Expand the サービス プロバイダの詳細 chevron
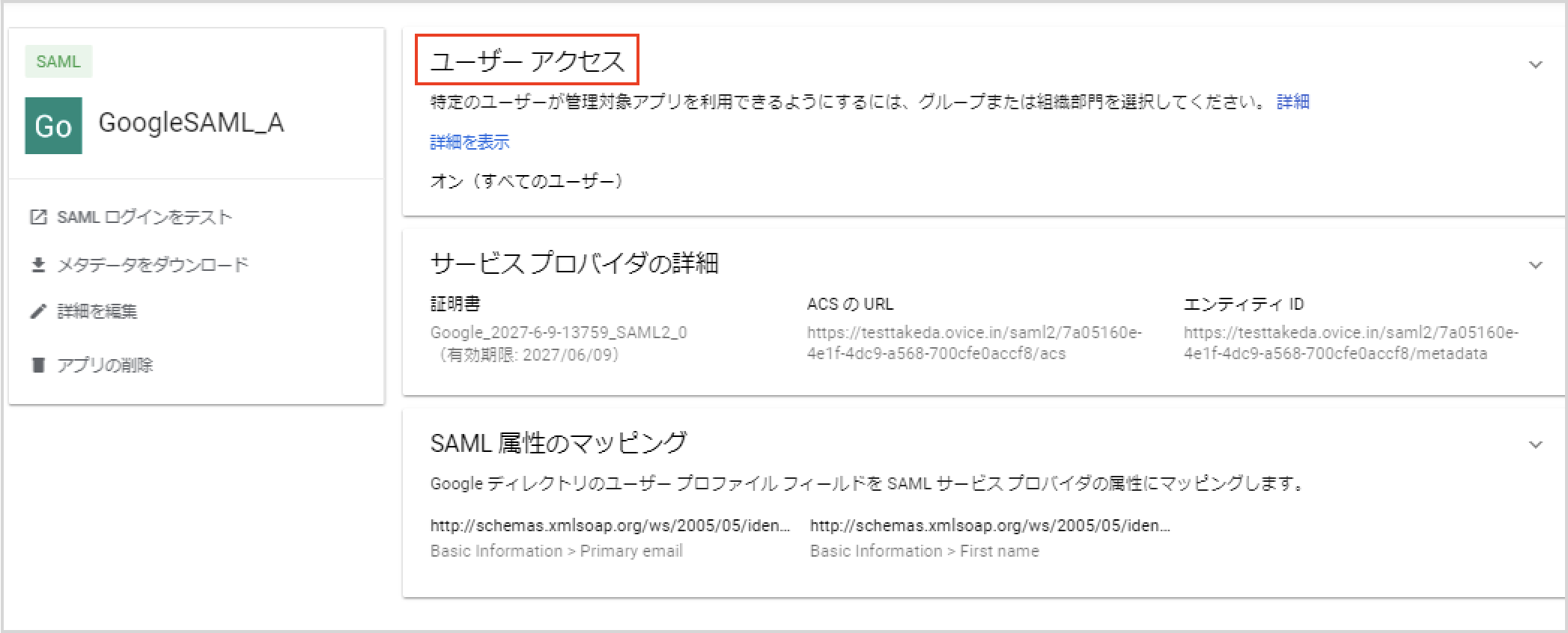This screenshot has height=633, width=1568. click(x=1535, y=266)
